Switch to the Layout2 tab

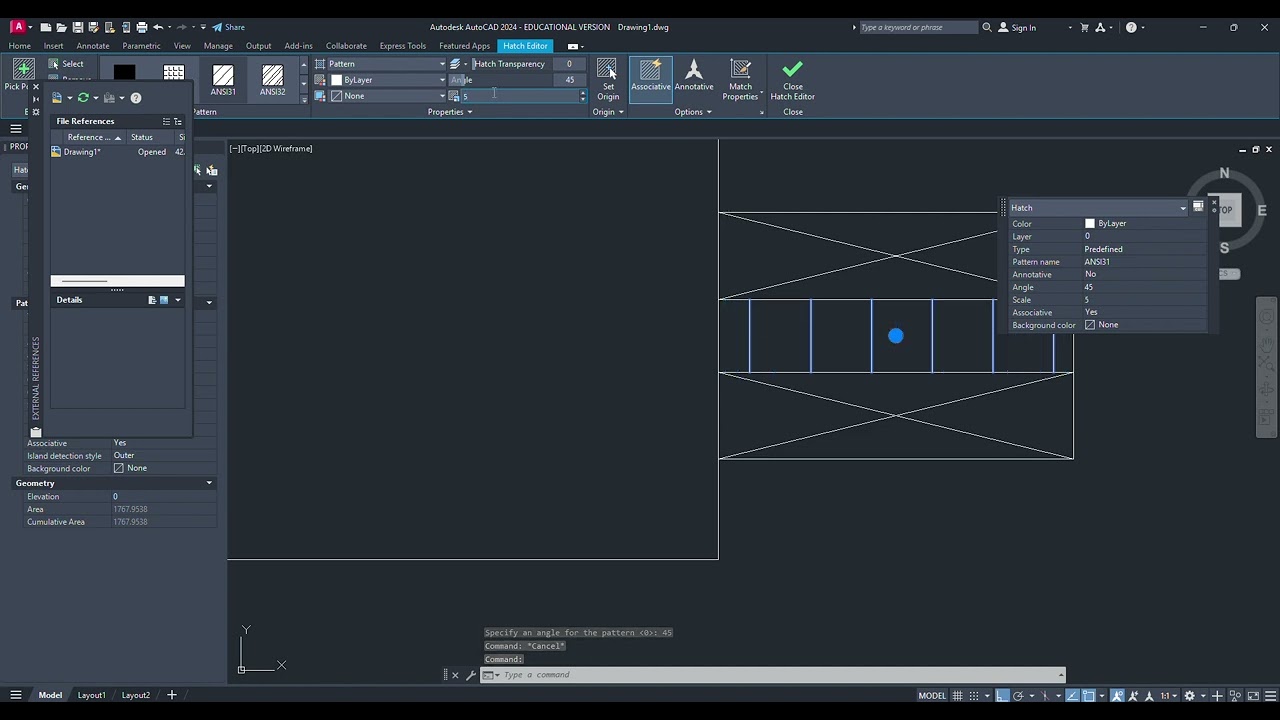135,695
